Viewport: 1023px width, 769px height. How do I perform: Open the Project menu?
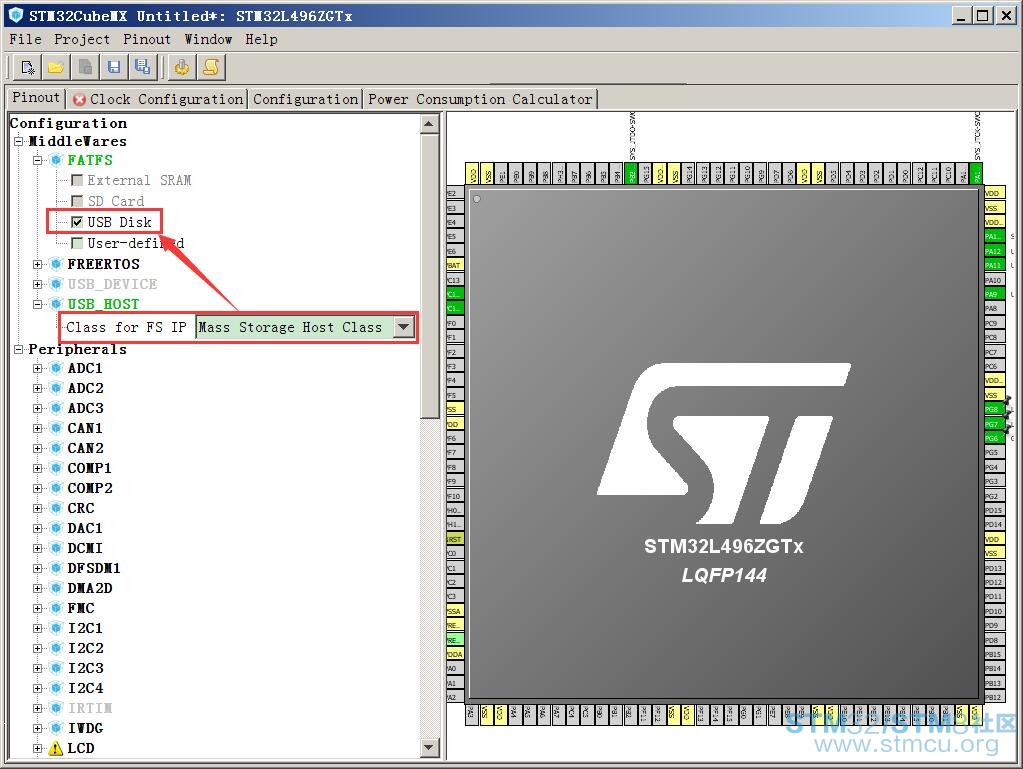[x=82, y=39]
